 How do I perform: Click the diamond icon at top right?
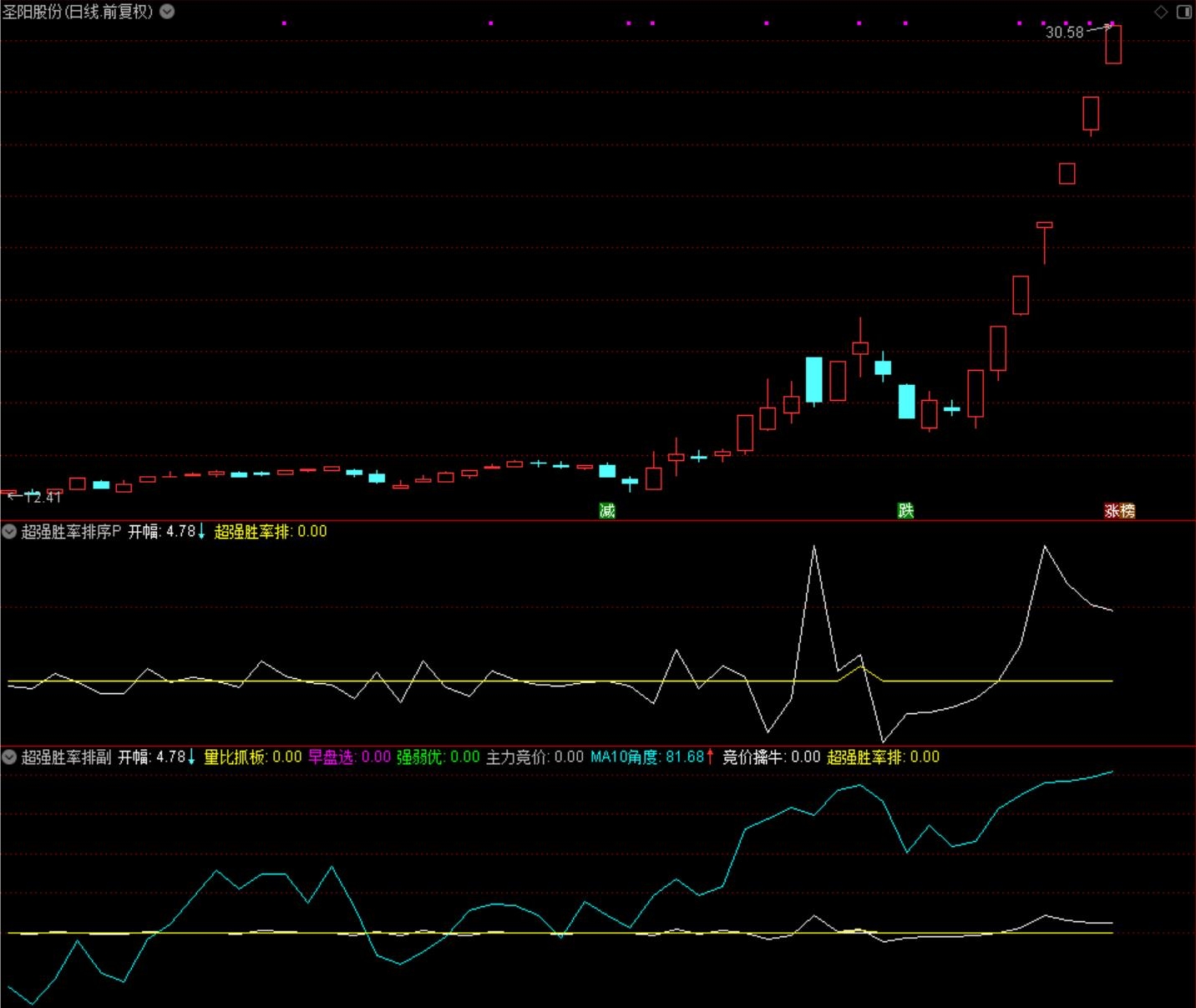coord(1161,12)
